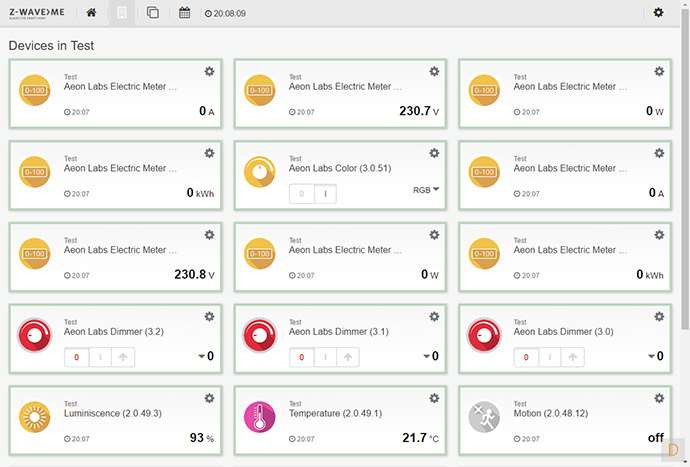Click the Temperature thermometer icon

(x=260, y=417)
